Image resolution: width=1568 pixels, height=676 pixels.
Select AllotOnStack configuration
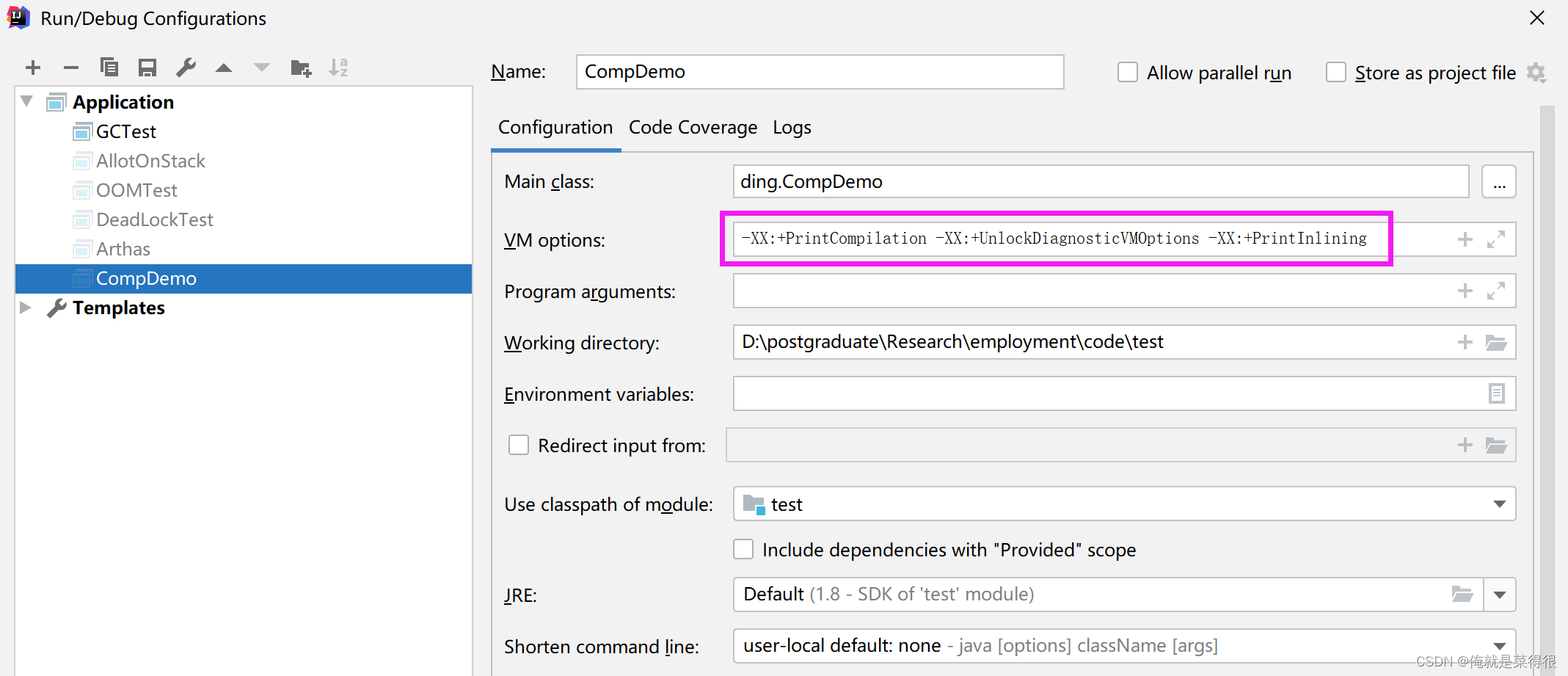(x=150, y=161)
